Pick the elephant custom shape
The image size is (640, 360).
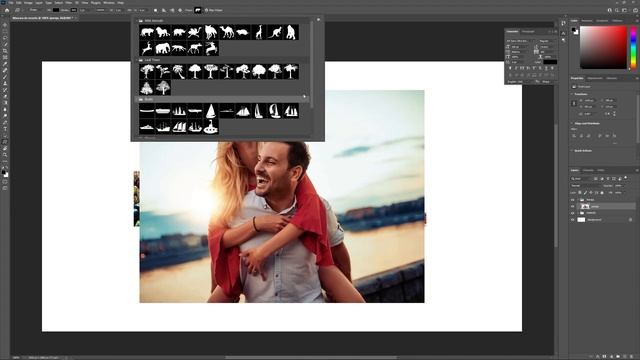[163, 48]
